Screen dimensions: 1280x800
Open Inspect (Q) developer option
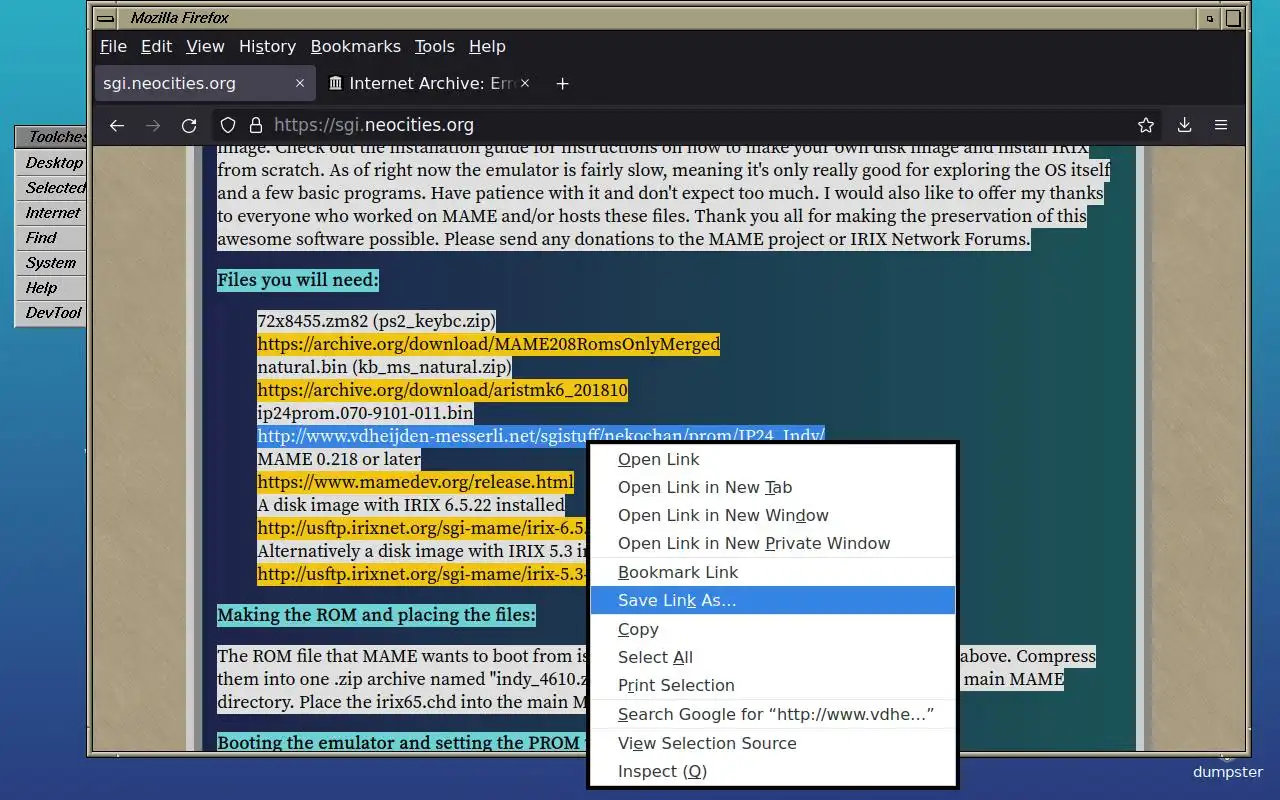[x=772, y=772]
